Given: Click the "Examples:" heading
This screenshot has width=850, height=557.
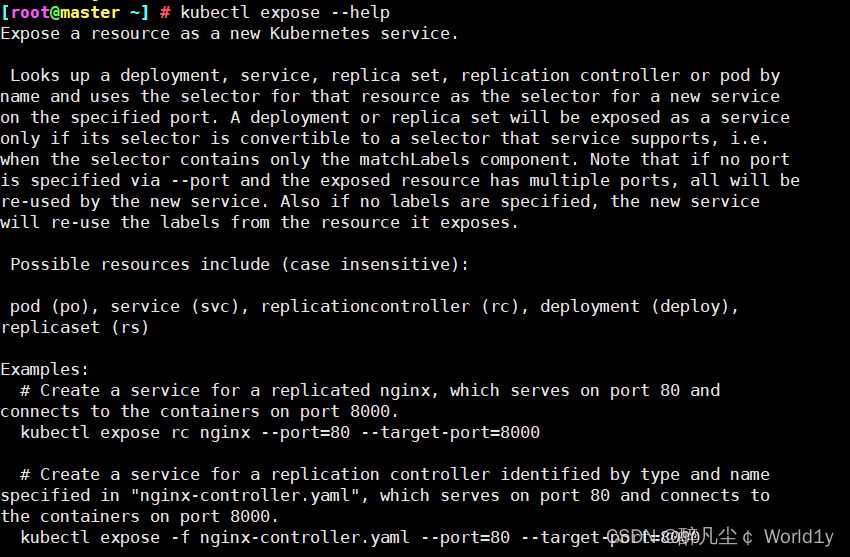Looking at the screenshot, I should pyautogui.click(x=45, y=369).
